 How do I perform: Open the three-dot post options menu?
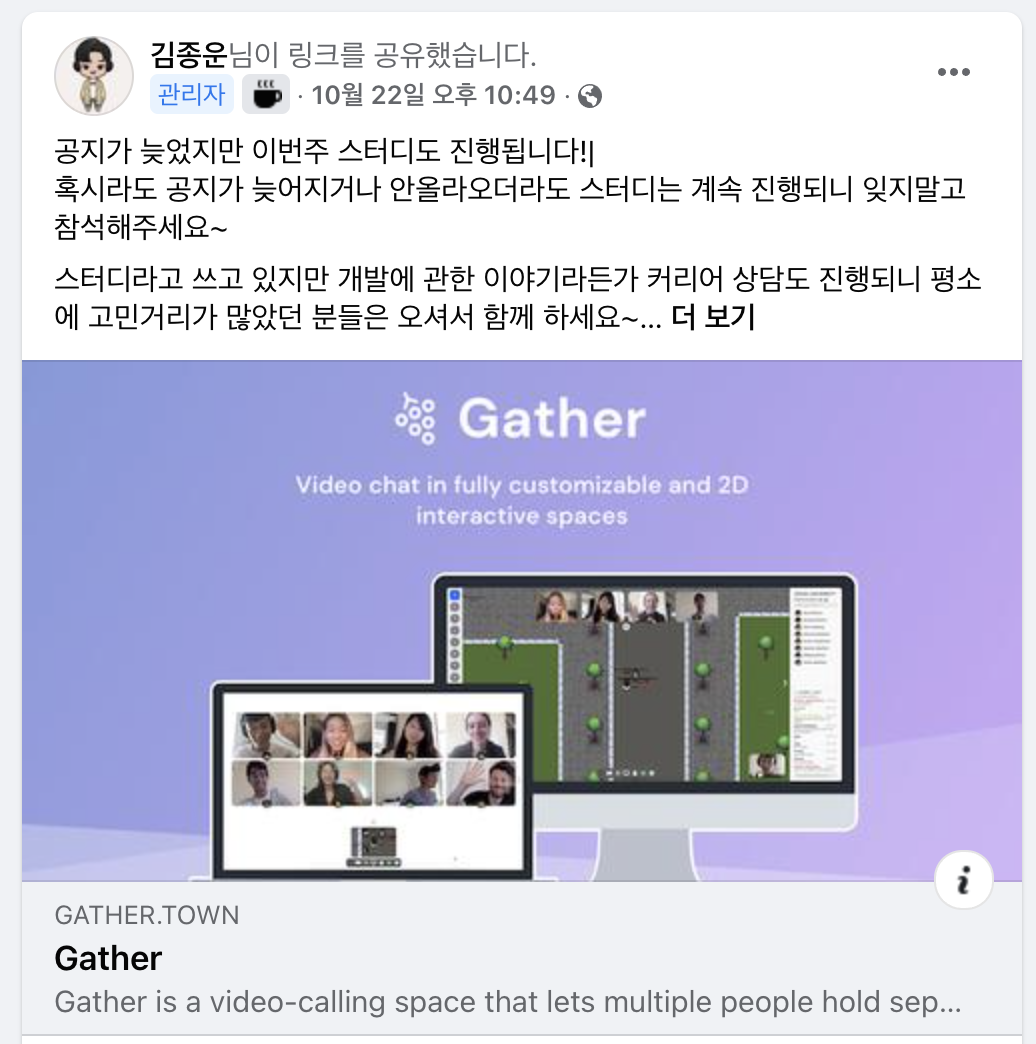point(953,72)
